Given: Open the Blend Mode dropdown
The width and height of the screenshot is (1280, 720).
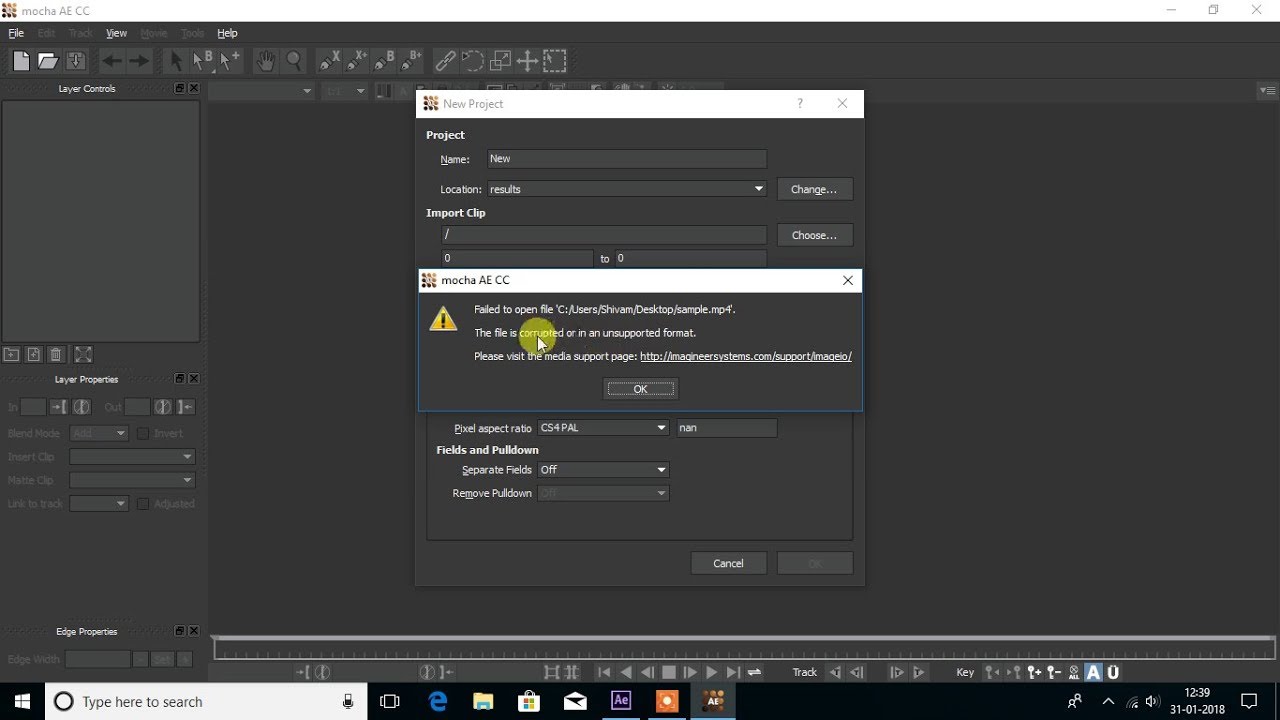Looking at the screenshot, I should pyautogui.click(x=99, y=433).
